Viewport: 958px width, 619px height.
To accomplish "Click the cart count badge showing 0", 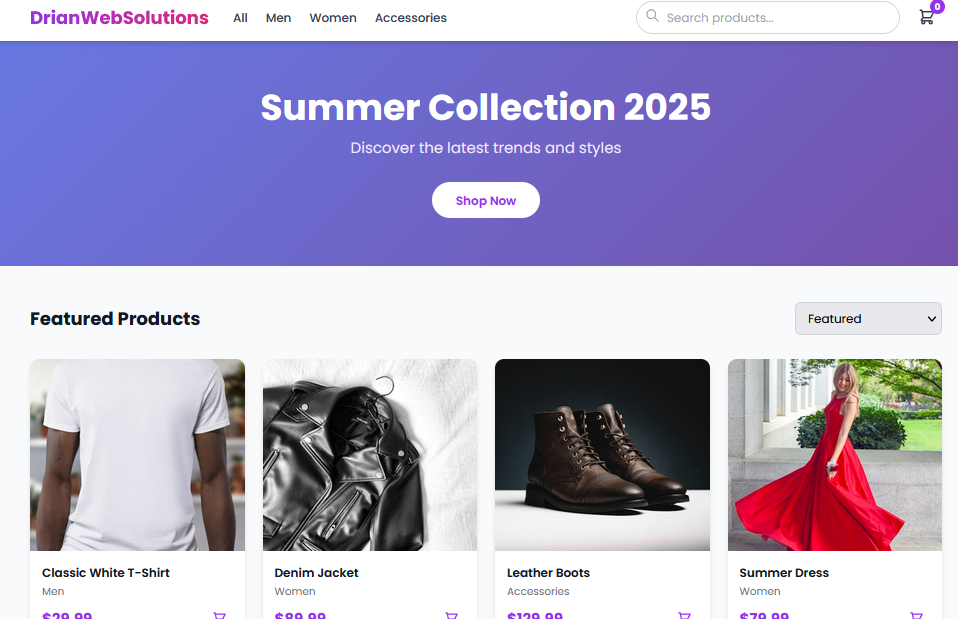I will pos(937,6).
